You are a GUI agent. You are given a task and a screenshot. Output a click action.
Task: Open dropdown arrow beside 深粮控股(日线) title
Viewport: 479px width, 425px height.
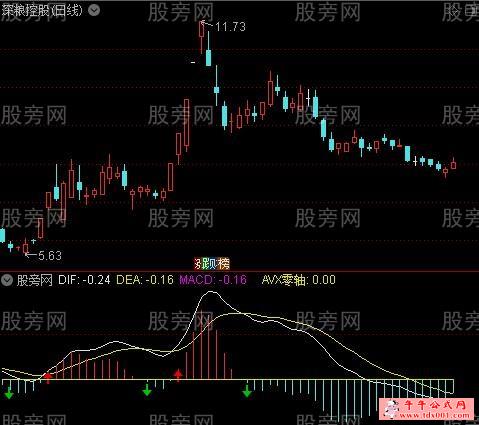pyautogui.click(x=94, y=10)
